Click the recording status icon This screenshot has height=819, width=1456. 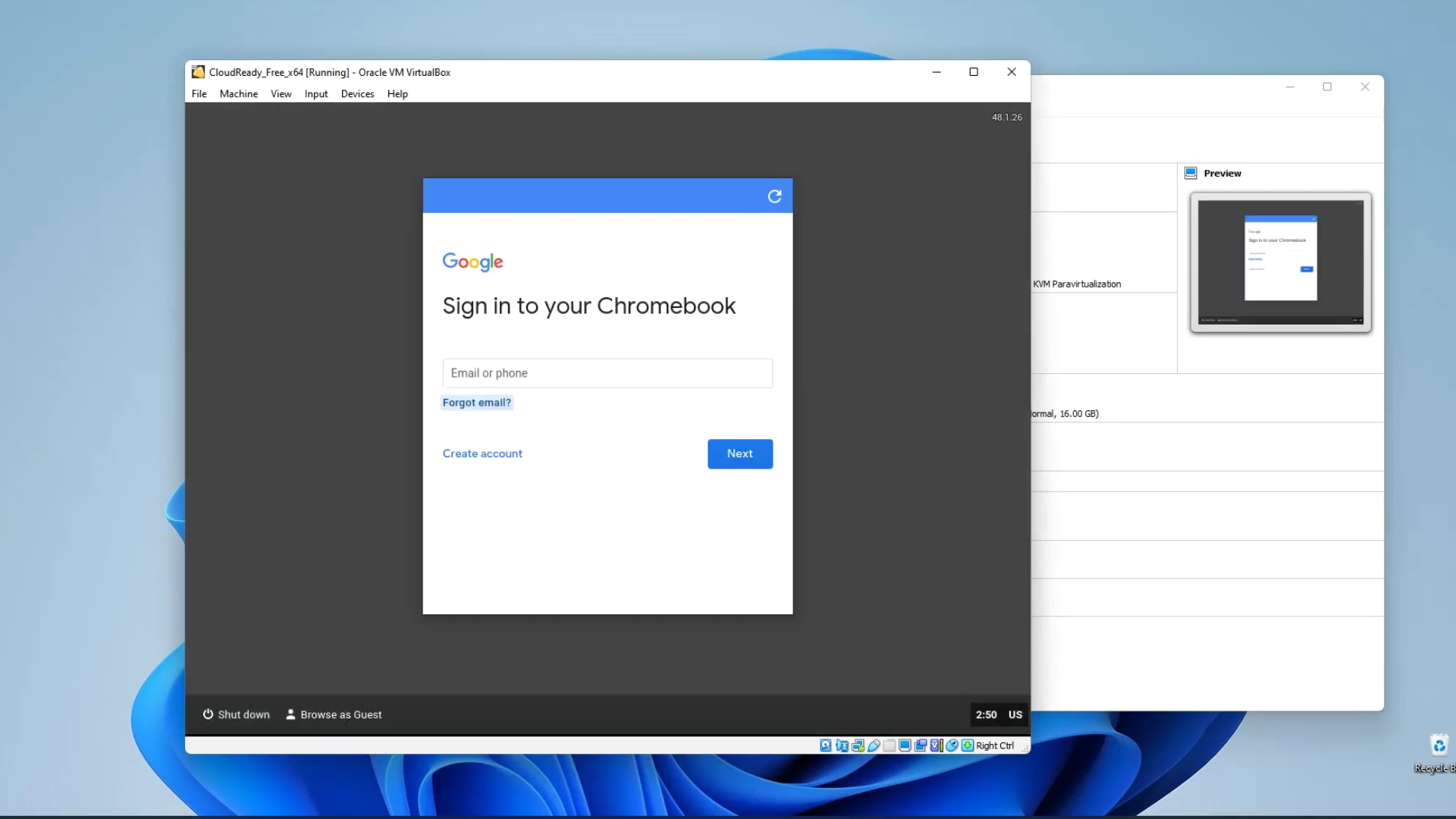920,745
